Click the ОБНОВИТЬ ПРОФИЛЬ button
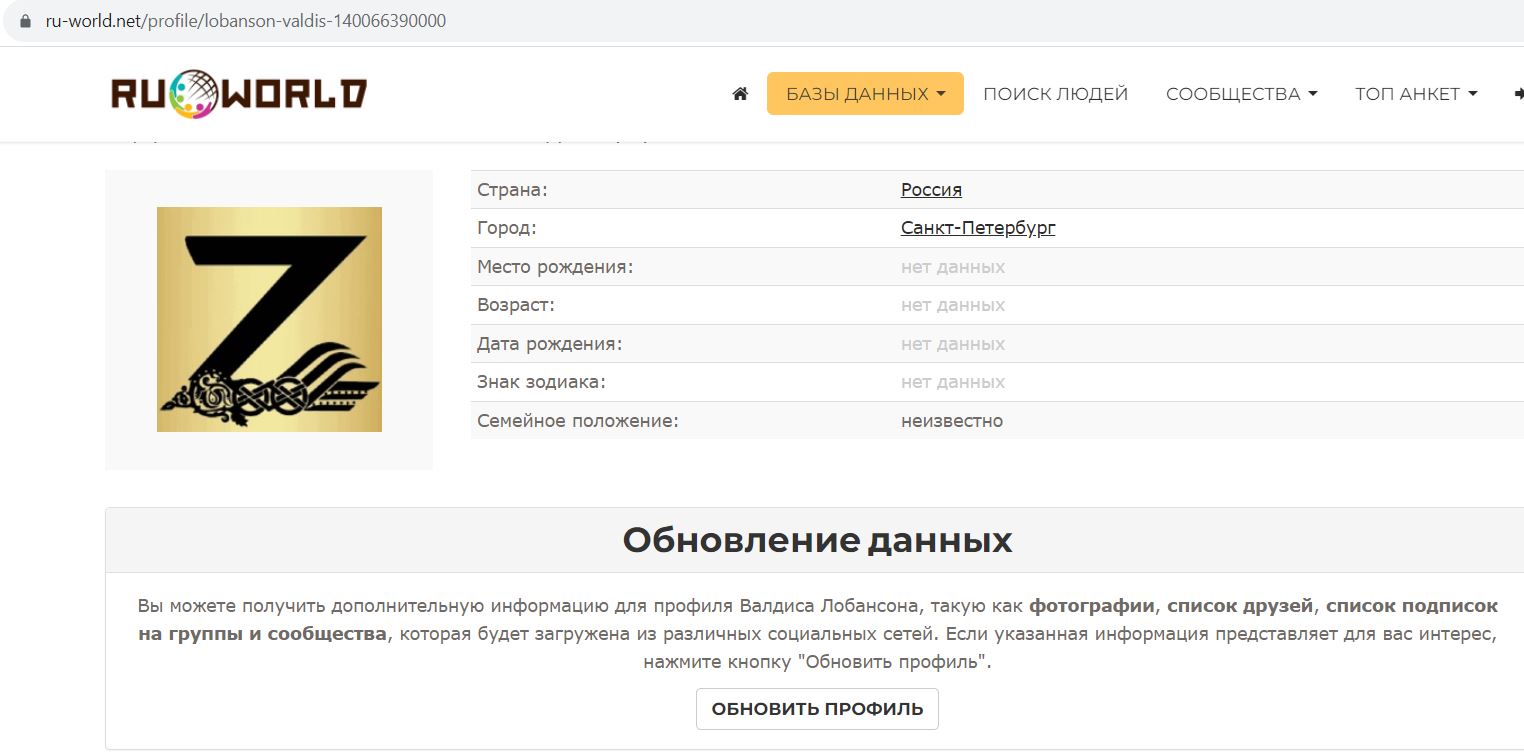 (817, 709)
